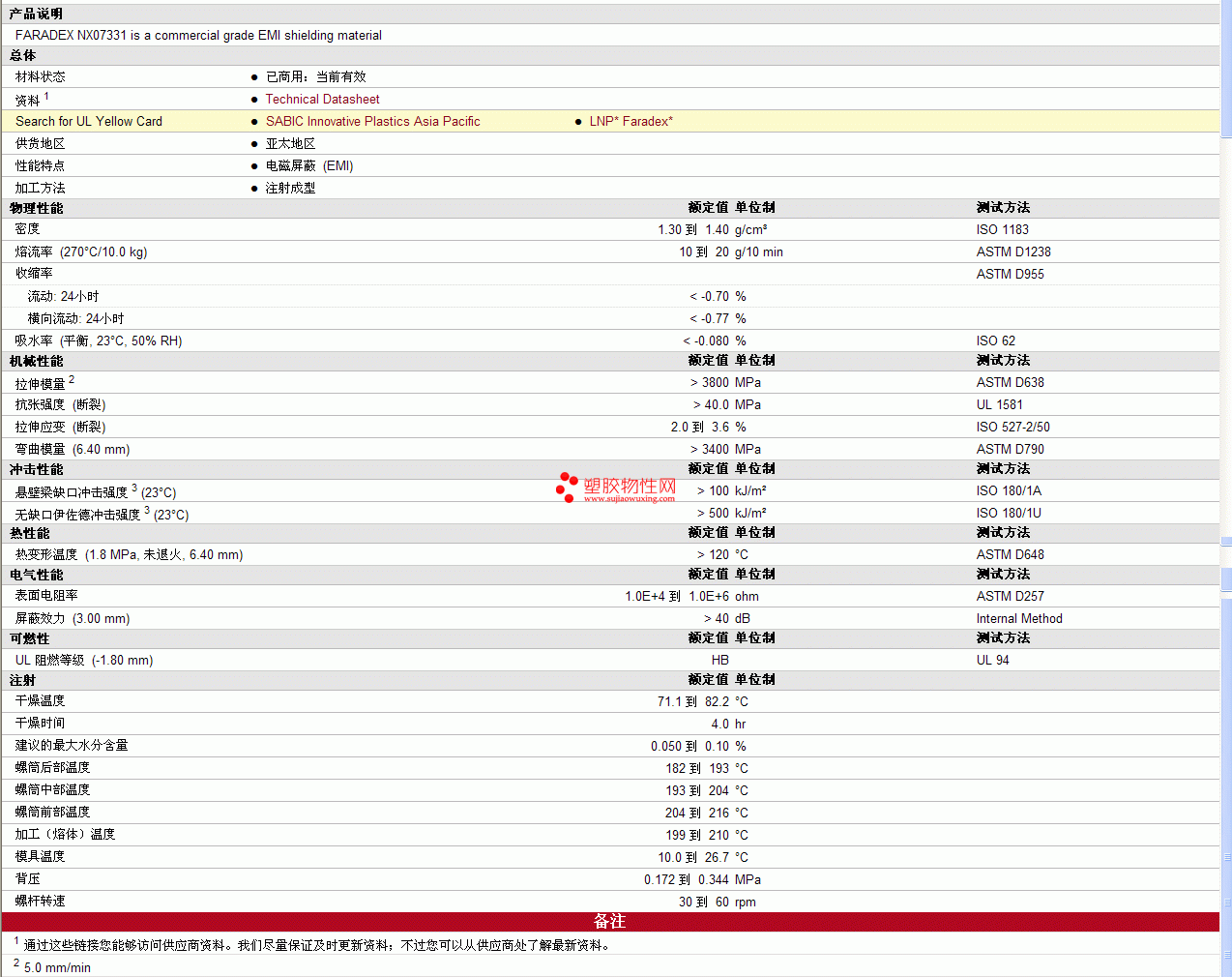
Task: Click the 'Search for UL Yellow Card' label
Action: coord(89,121)
